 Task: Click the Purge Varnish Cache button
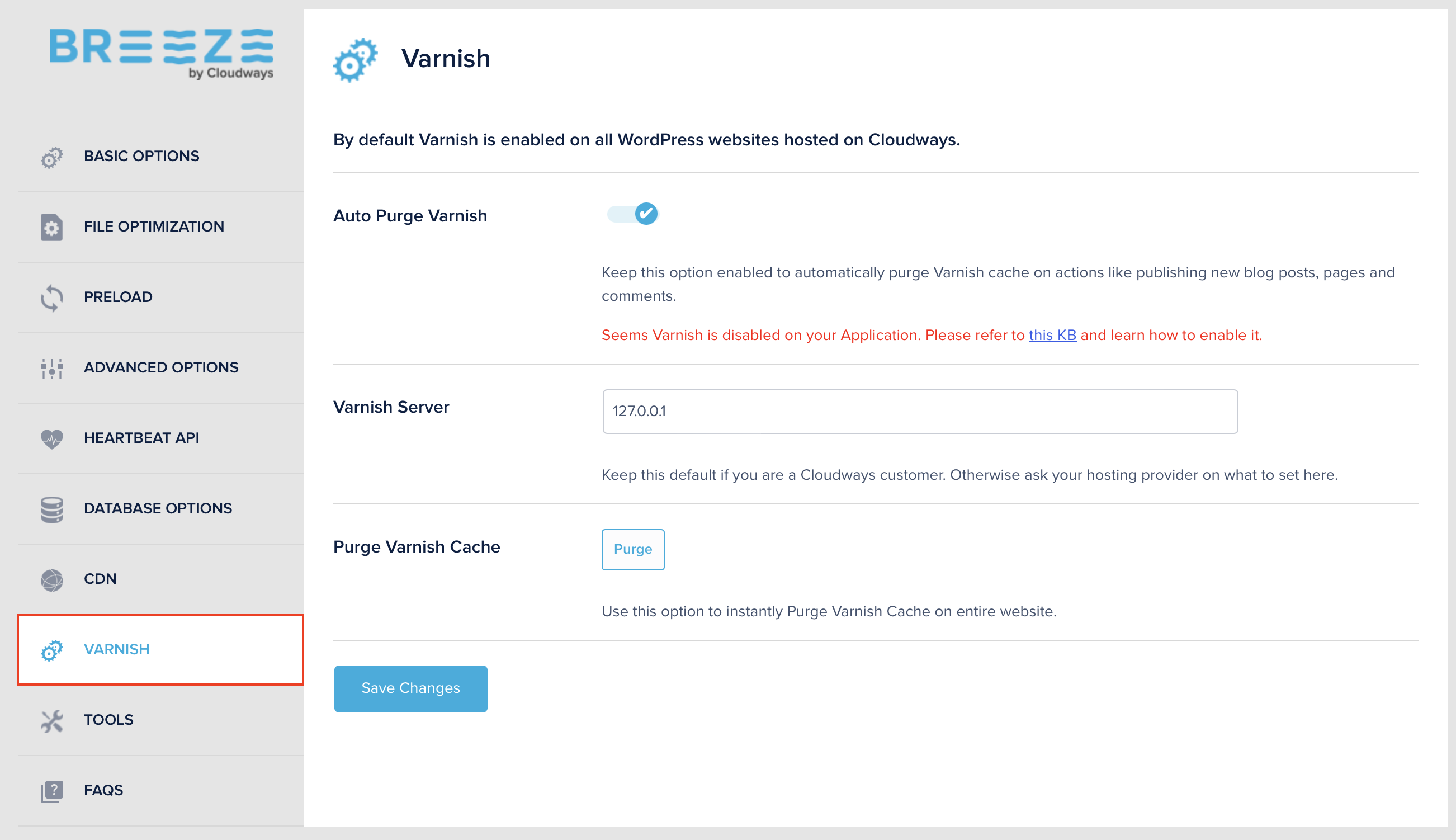point(633,549)
